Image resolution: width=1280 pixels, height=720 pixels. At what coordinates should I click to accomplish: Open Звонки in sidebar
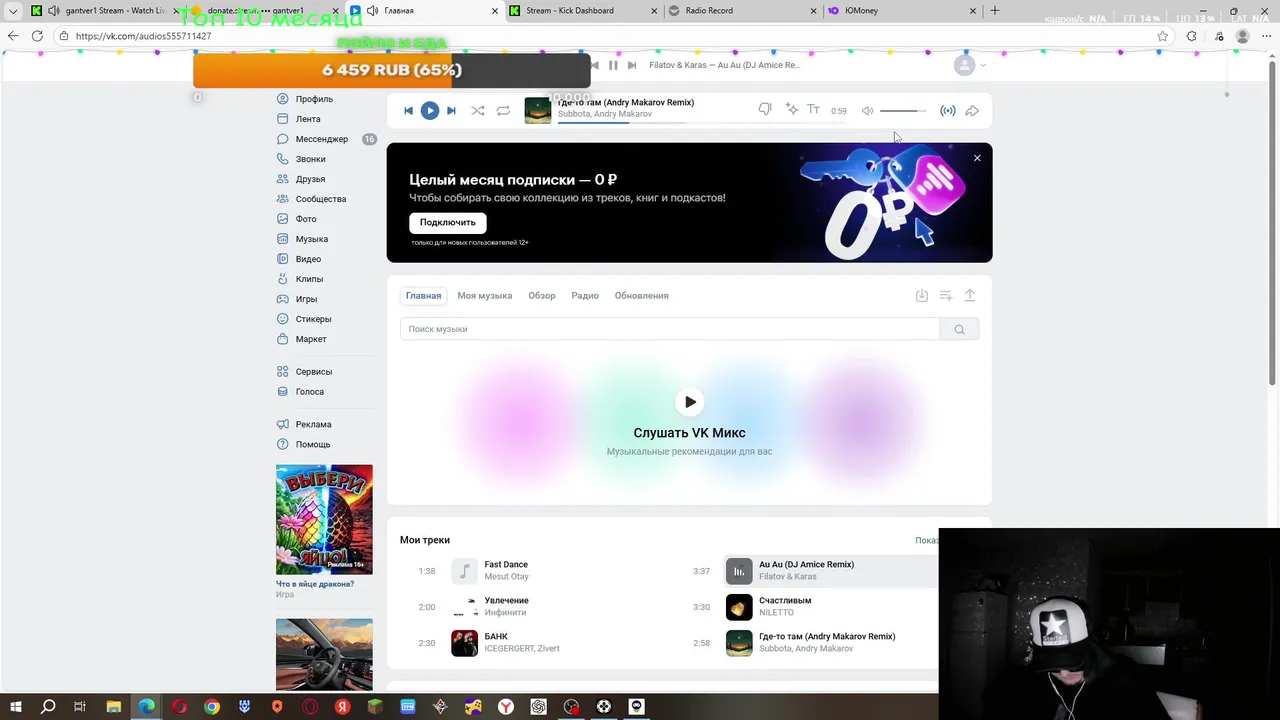[310, 159]
